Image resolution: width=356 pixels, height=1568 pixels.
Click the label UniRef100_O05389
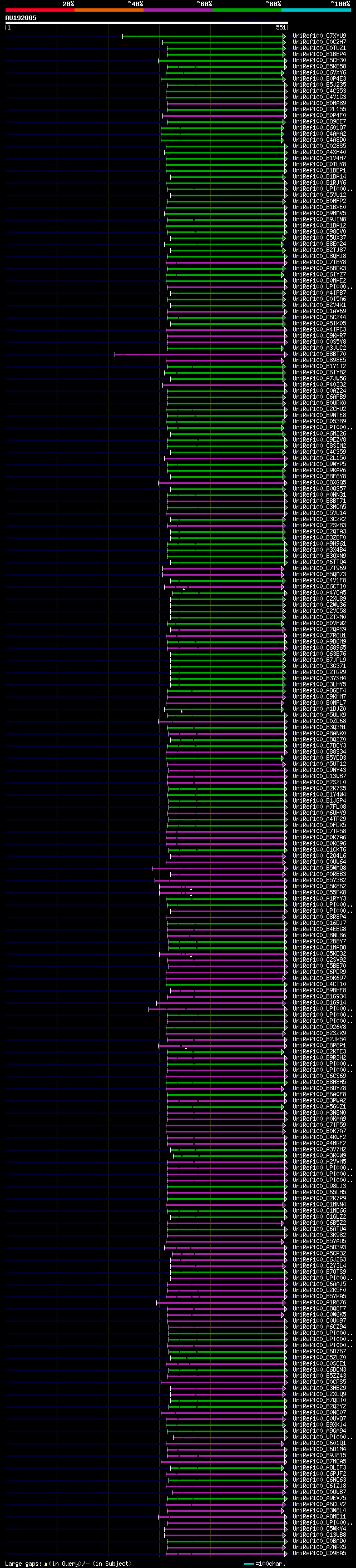click(319, 421)
